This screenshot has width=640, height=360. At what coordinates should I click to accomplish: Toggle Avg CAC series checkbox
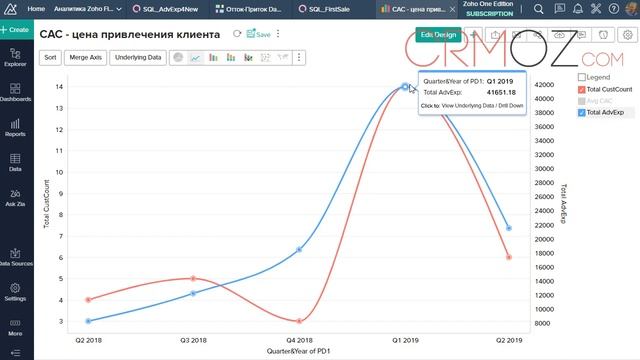tap(582, 101)
